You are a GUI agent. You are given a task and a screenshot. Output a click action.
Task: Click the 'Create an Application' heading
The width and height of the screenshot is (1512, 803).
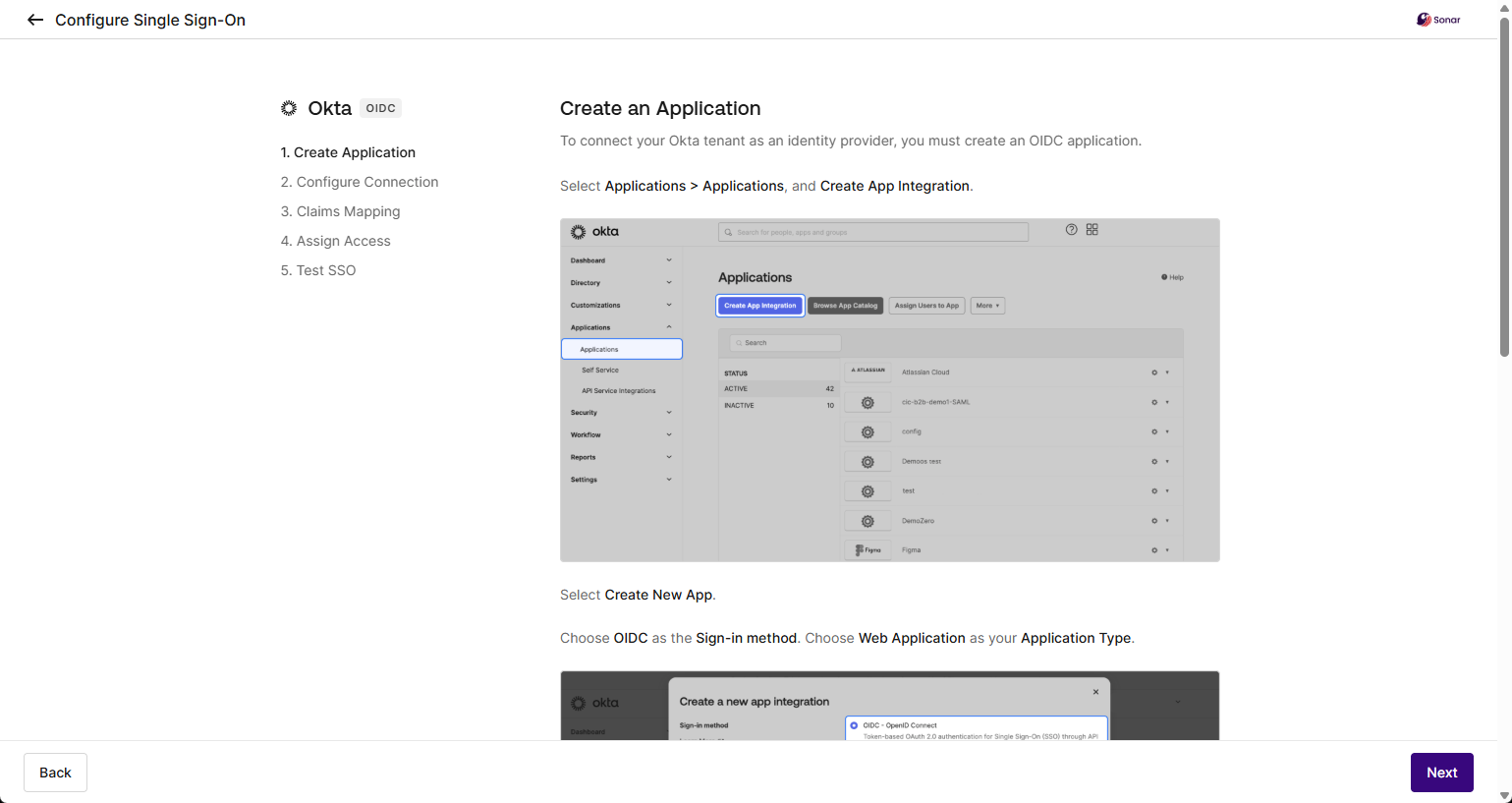pyautogui.click(x=660, y=108)
